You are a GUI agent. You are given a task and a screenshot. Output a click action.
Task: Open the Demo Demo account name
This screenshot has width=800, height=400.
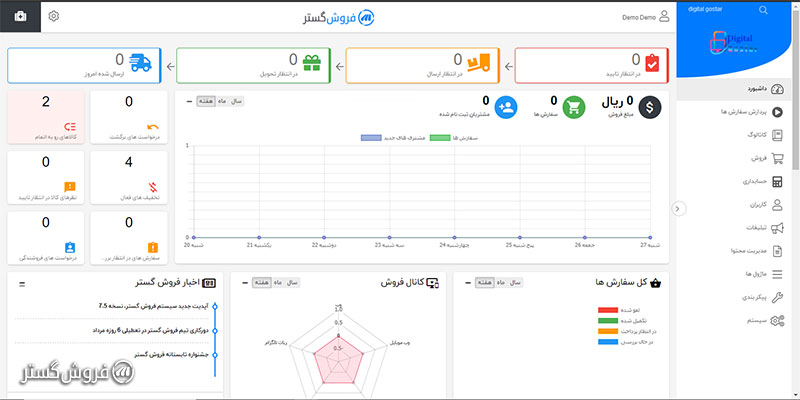click(x=639, y=17)
